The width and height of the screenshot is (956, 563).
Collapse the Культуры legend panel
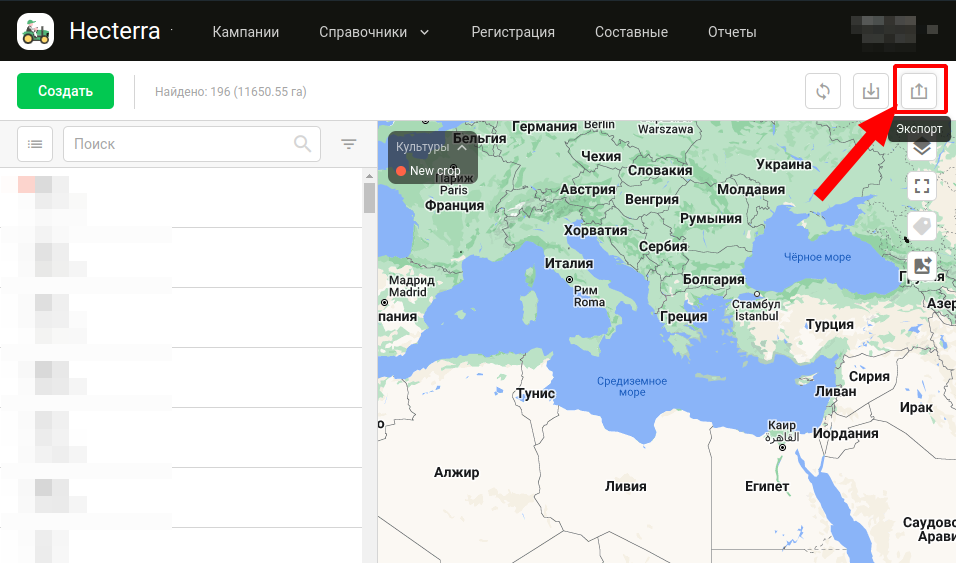click(x=462, y=147)
